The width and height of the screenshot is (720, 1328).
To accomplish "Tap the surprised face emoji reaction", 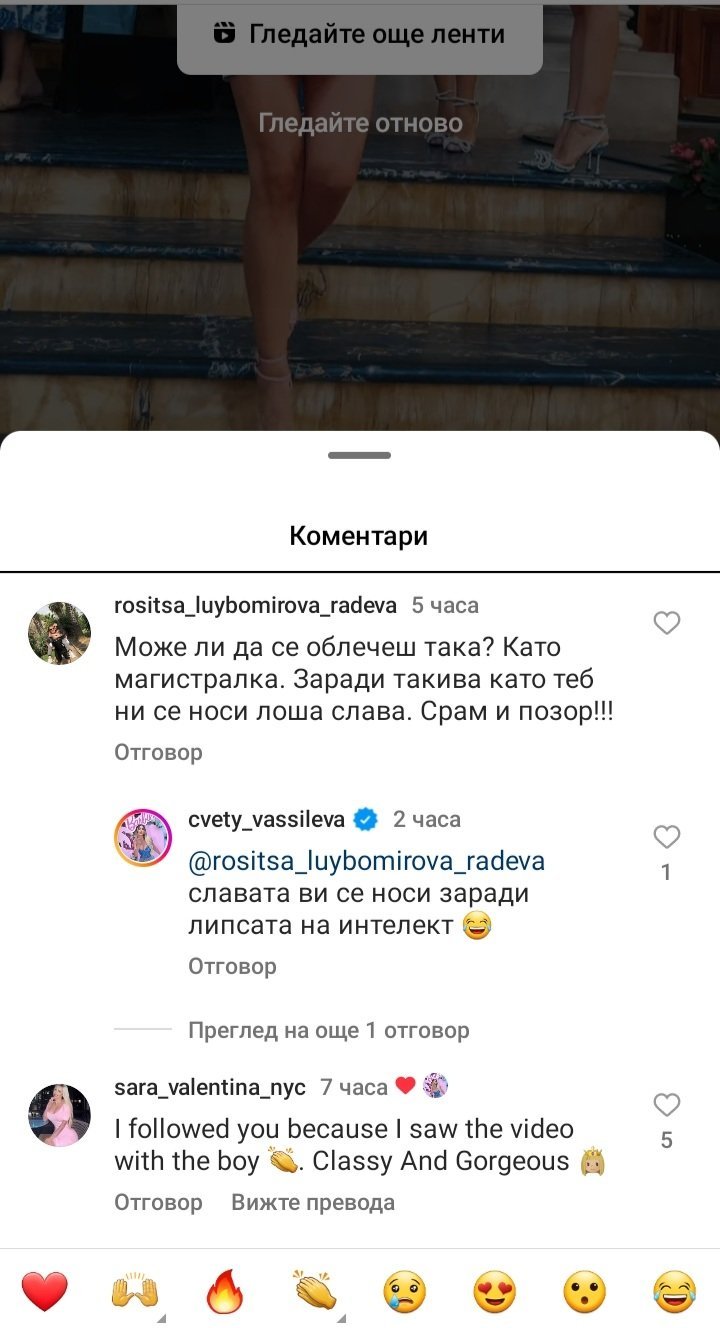I will pyautogui.click(x=585, y=1291).
